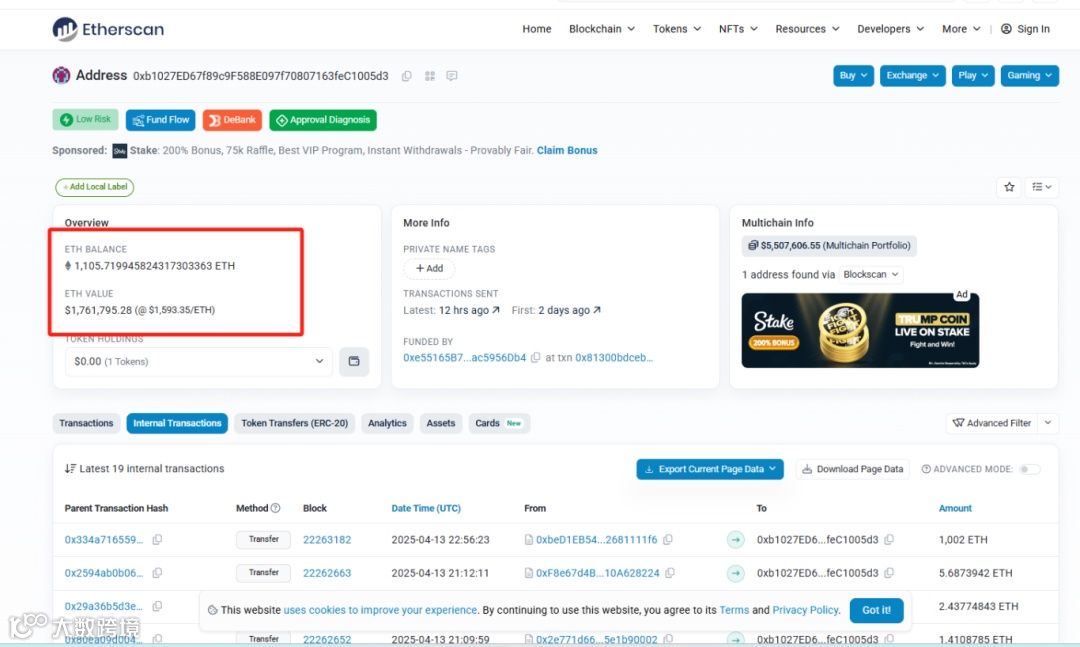The height and width of the screenshot is (647, 1080).
Task: Open funding transaction 0x81300bdceb link
Action: click(x=614, y=358)
